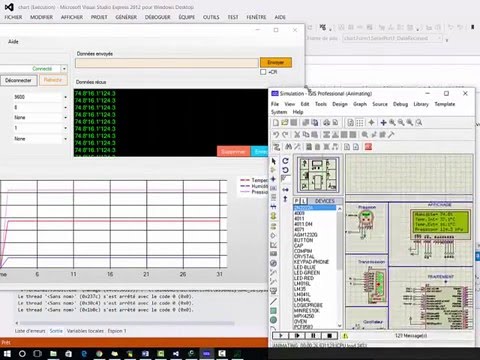Open Visual Studio OUTILS menu
Image resolution: width=480 pixels, height=360 pixels.
coord(211,17)
